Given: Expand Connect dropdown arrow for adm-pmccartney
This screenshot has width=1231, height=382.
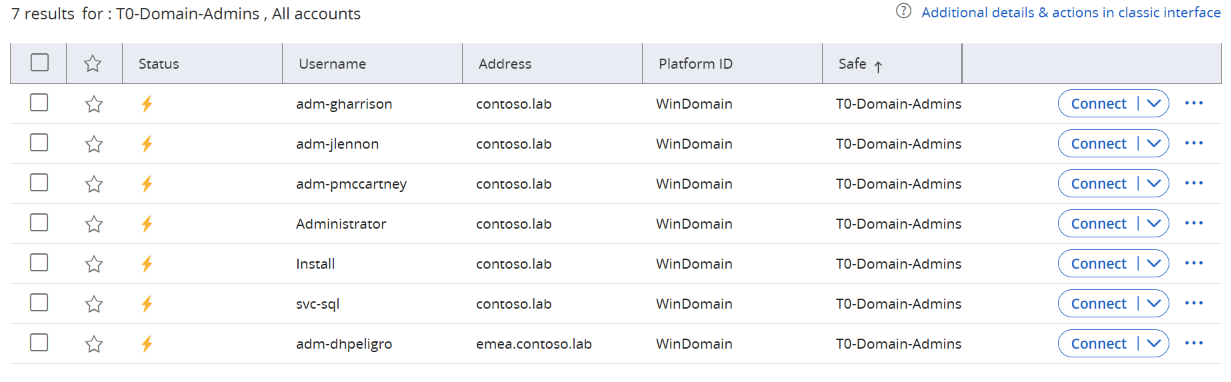Looking at the screenshot, I should coord(1153,184).
